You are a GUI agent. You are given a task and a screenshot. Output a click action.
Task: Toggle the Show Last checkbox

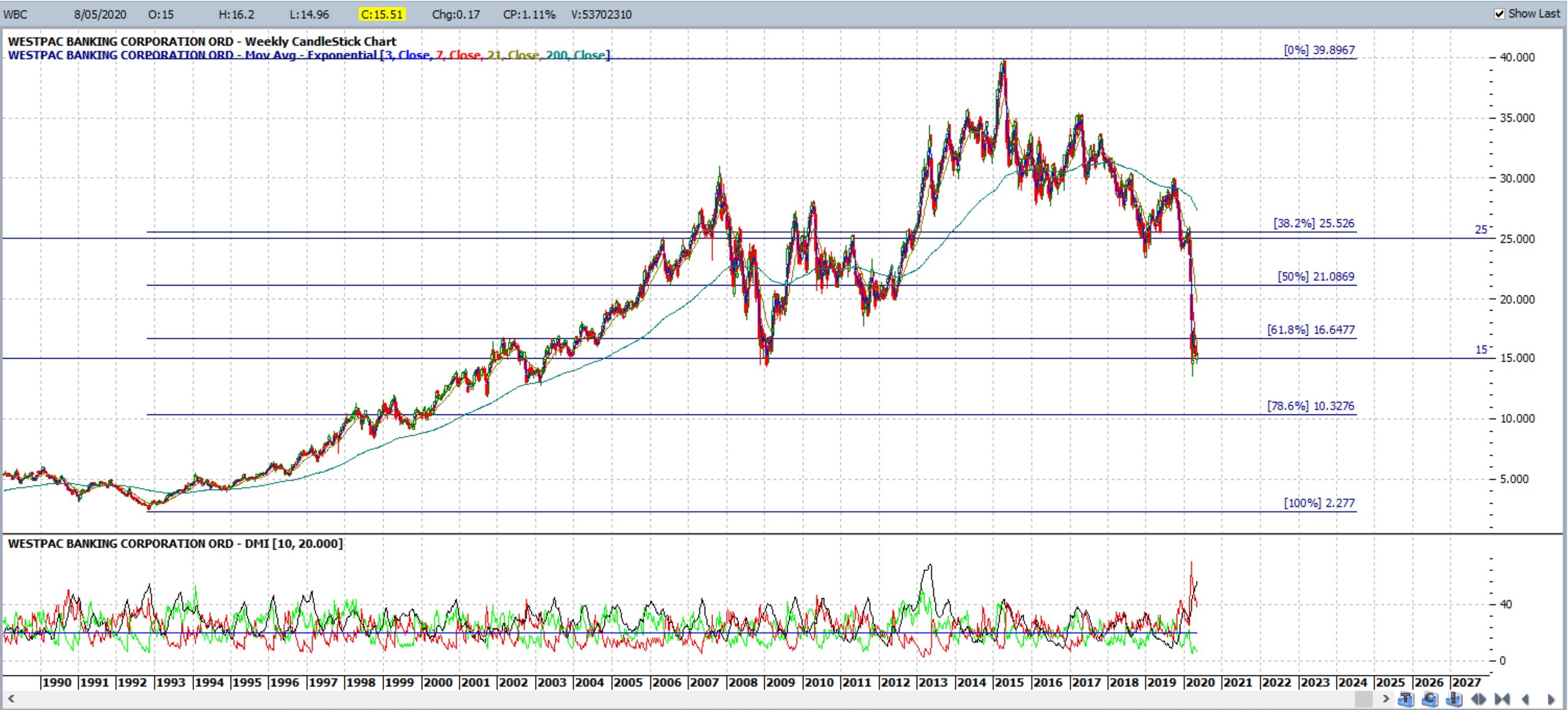pos(1499,14)
